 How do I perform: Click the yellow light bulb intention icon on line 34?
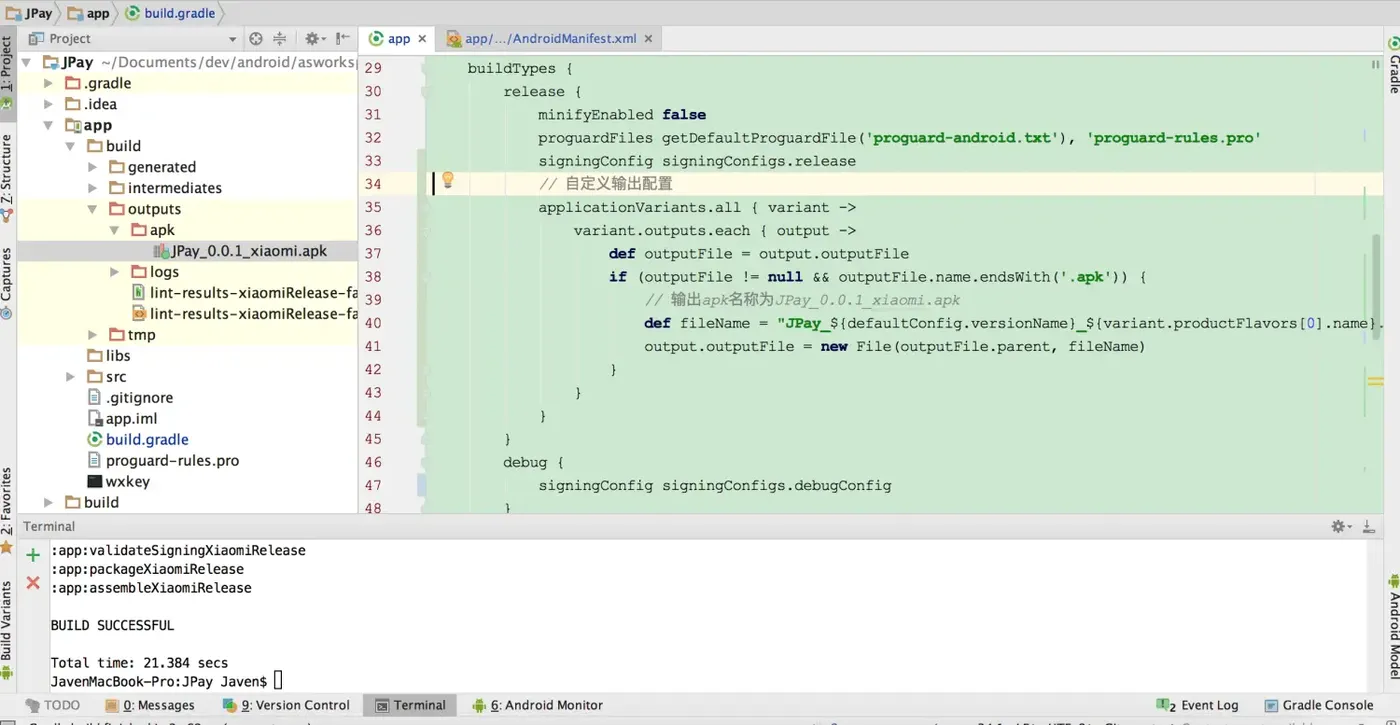point(448,180)
